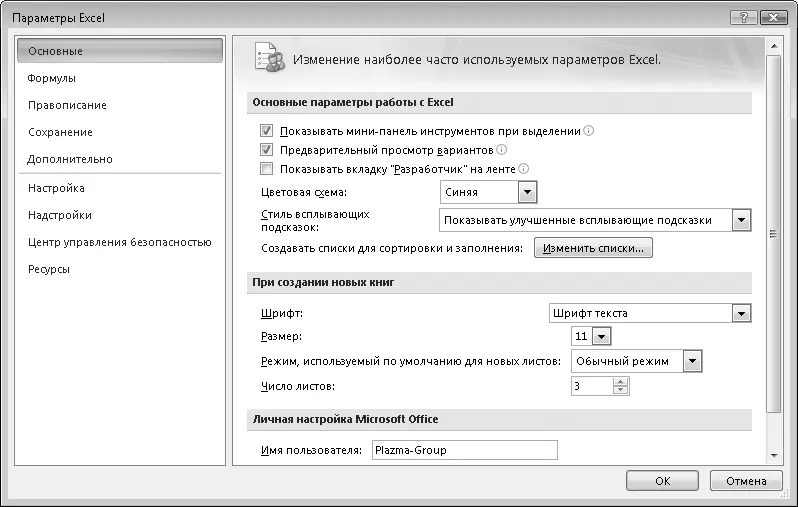Click the Число листов number field

tap(591, 386)
